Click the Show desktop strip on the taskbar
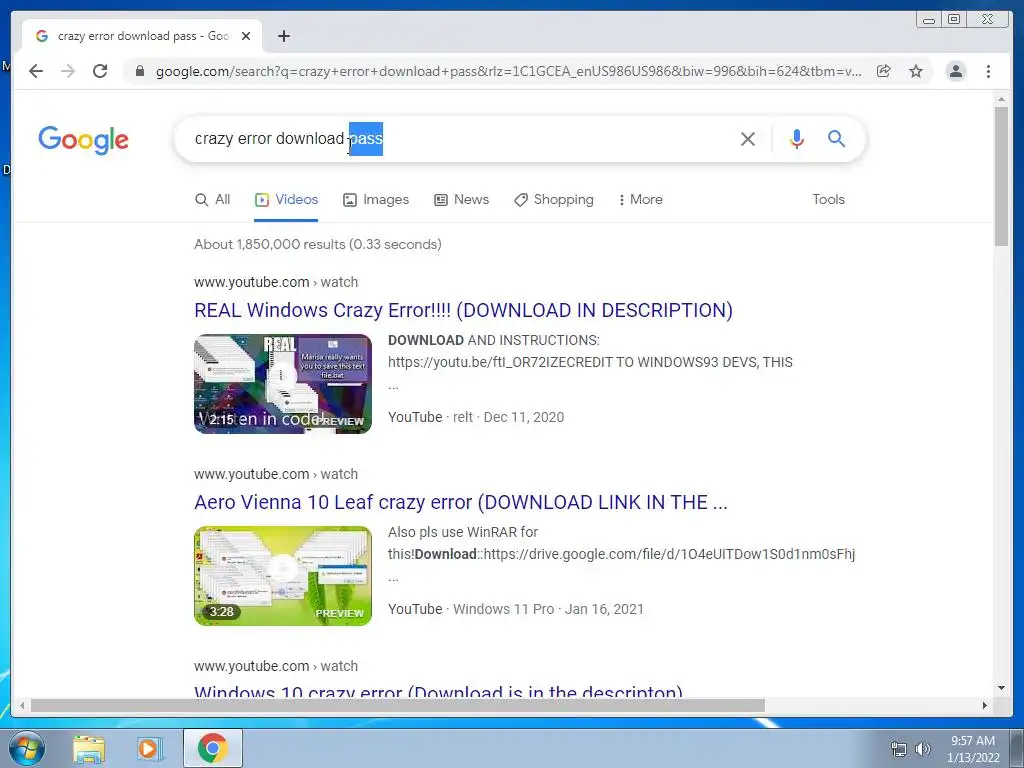This screenshot has height=768, width=1024. point(1017,748)
